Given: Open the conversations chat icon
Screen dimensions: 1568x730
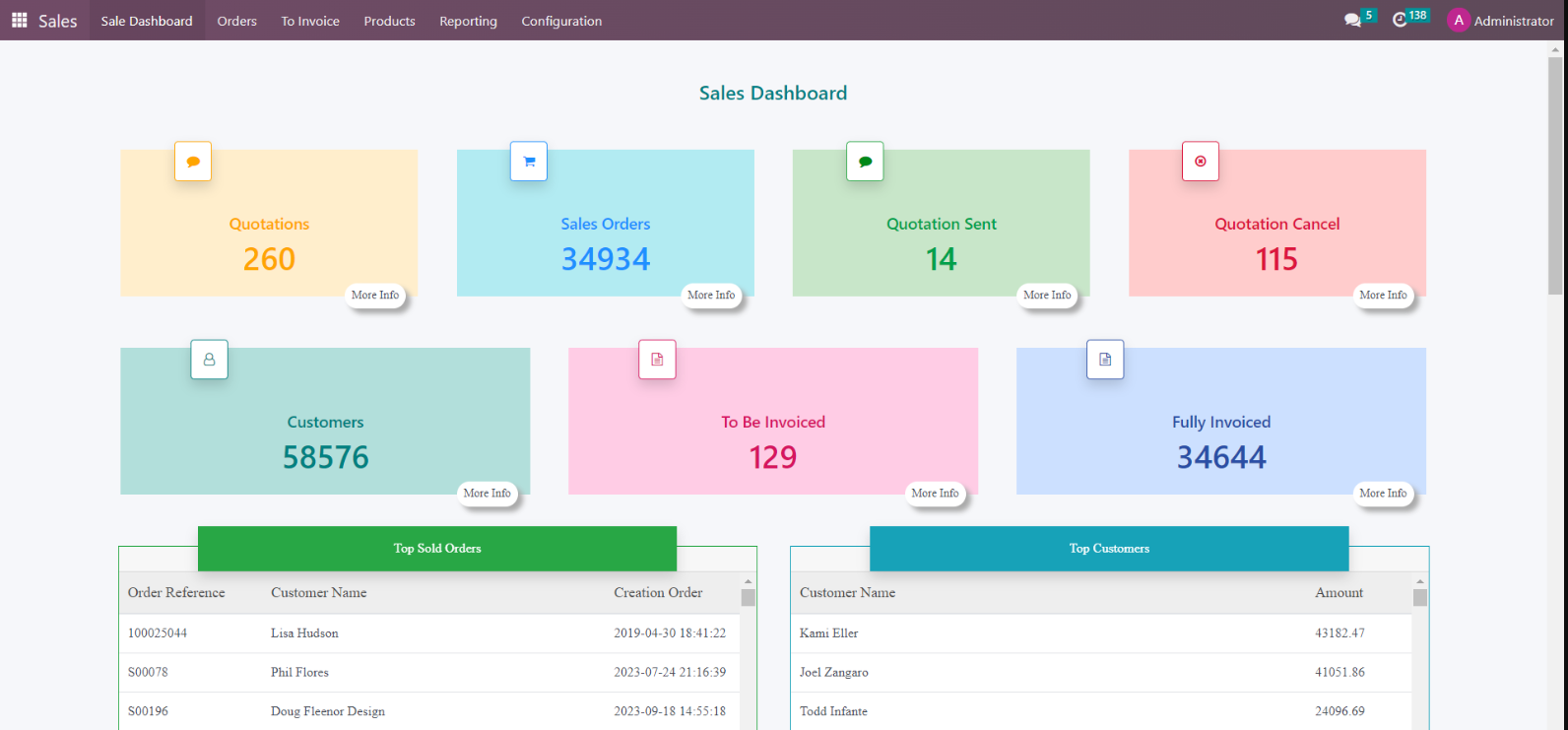Looking at the screenshot, I should click(1352, 20).
